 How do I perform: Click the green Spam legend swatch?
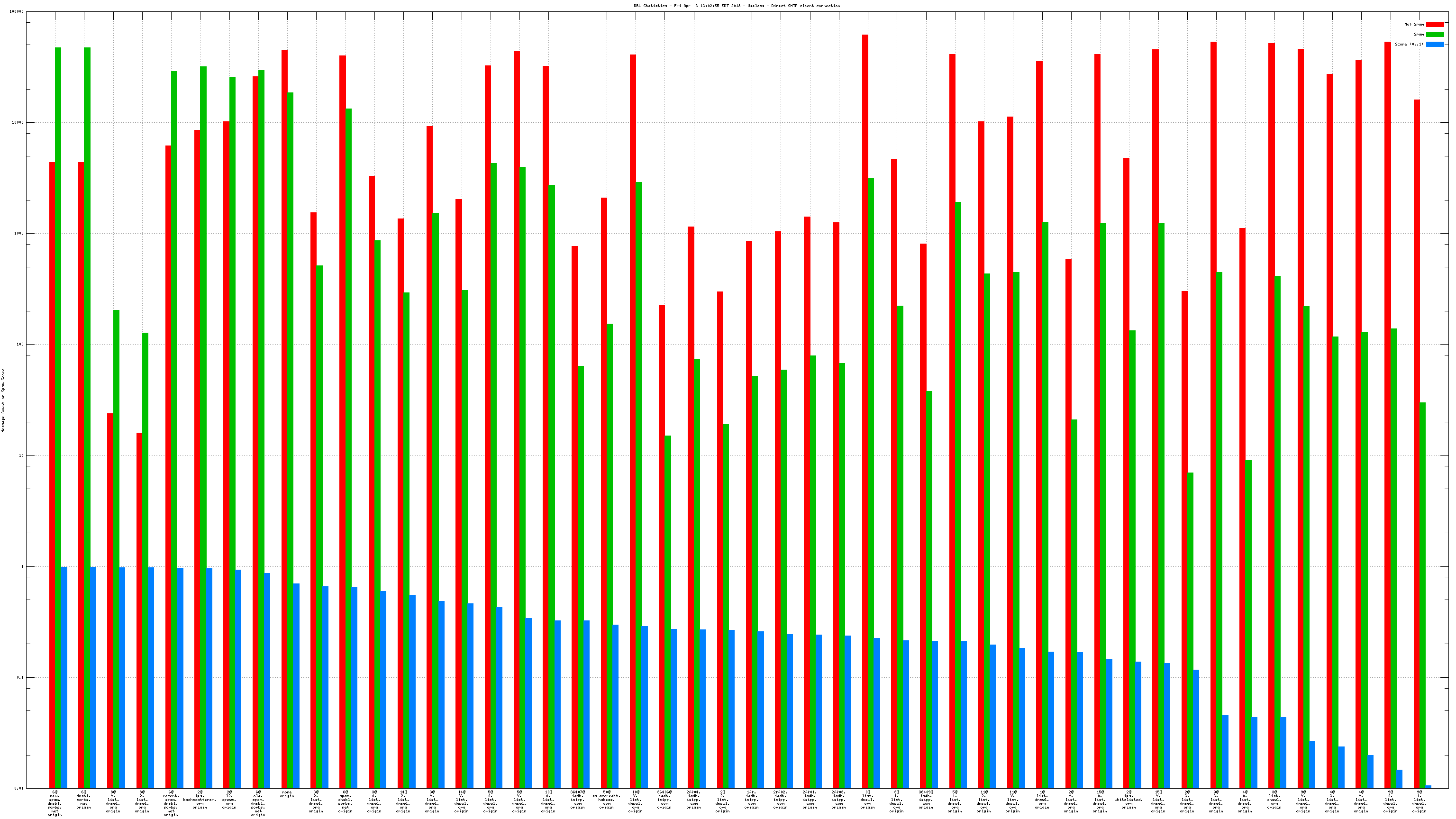[x=1435, y=35]
